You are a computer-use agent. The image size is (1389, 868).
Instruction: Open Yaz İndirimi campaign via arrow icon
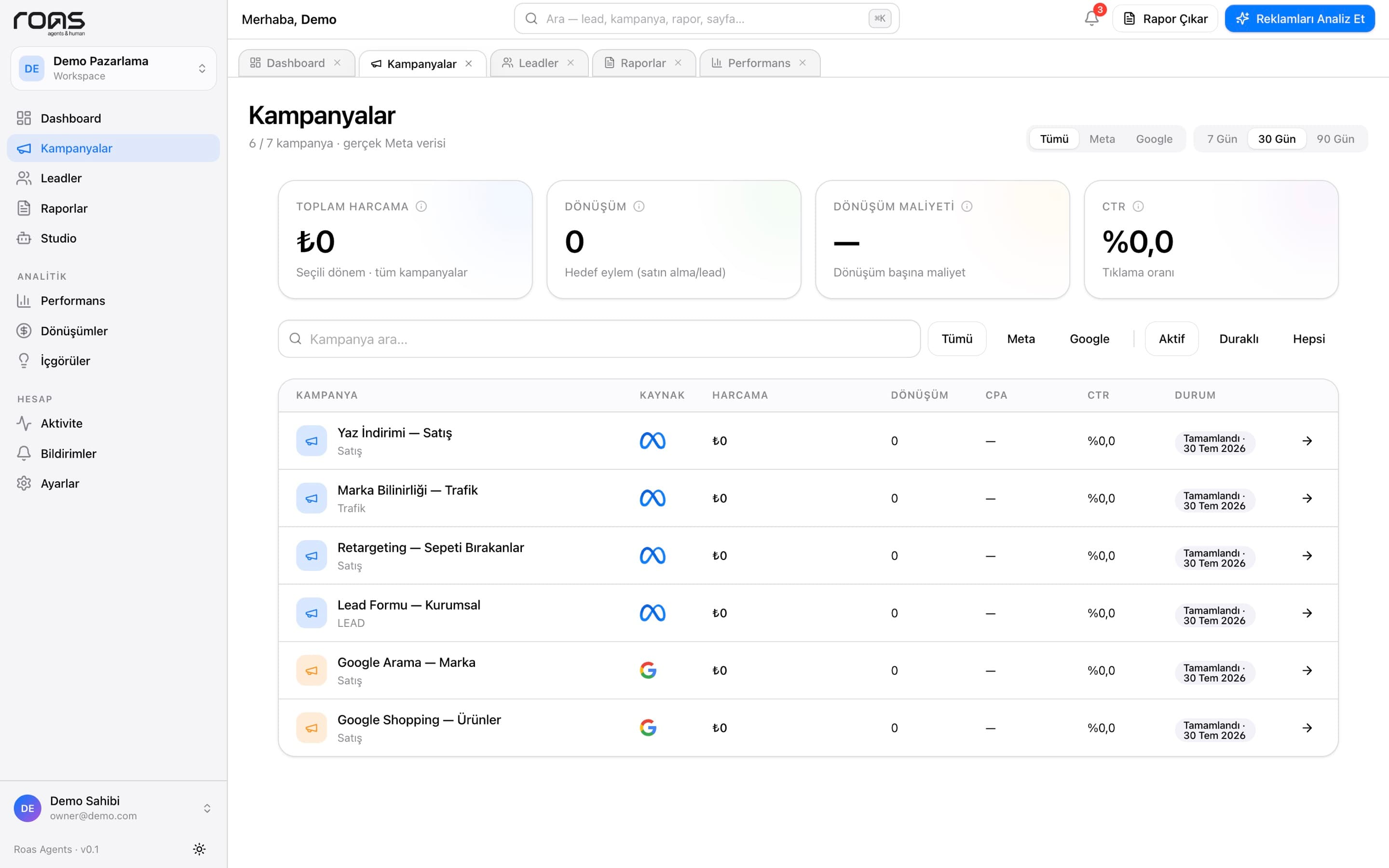click(1307, 441)
